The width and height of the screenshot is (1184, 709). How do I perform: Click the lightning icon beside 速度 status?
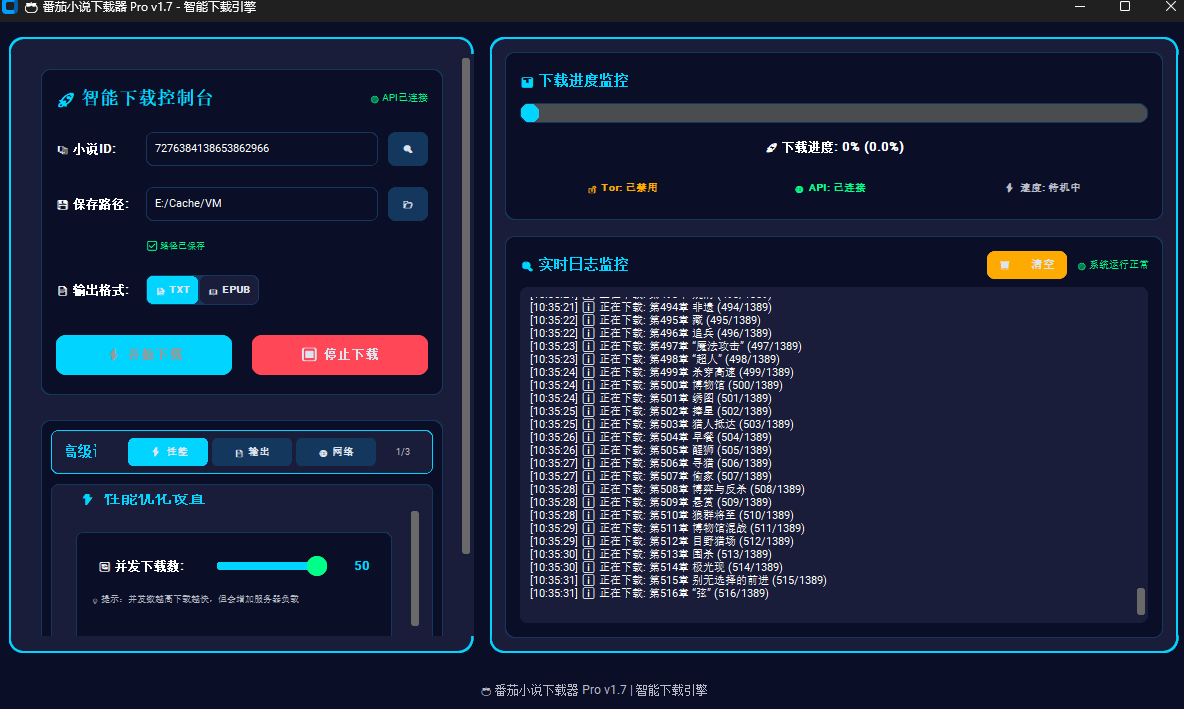click(1010, 188)
